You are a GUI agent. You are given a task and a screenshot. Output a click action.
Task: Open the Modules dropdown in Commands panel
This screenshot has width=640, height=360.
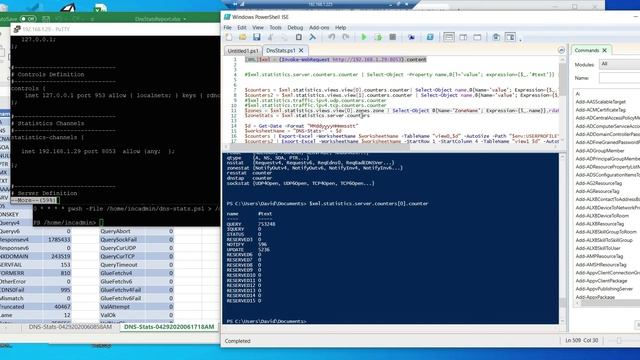coord(619,64)
